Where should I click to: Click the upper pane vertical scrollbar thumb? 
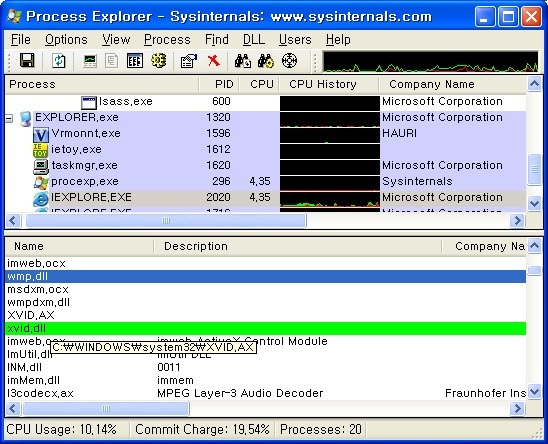pos(534,169)
